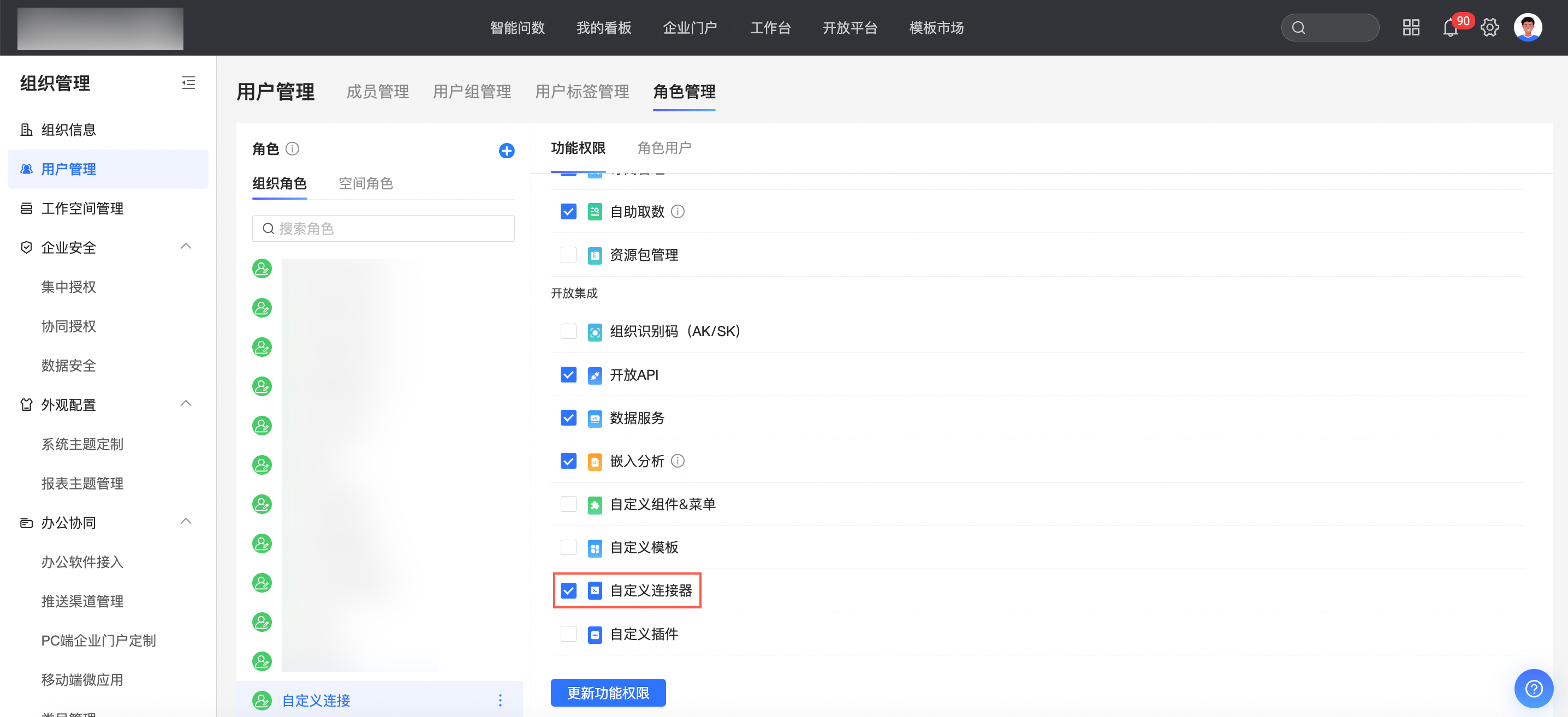This screenshot has width=1568, height=717.
Task: Open the apps grid icon in header
Action: (1411, 27)
